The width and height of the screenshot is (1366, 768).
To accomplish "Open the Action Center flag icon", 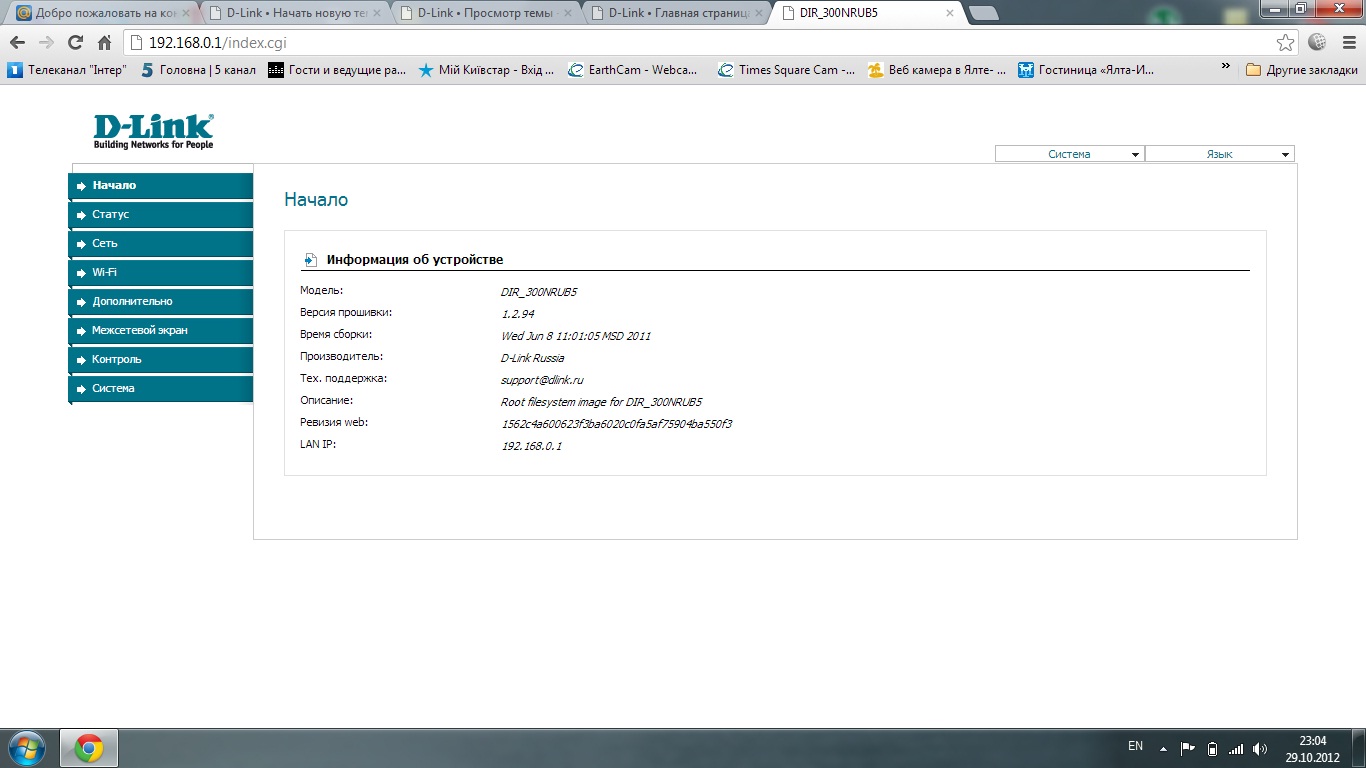I will 1188,748.
